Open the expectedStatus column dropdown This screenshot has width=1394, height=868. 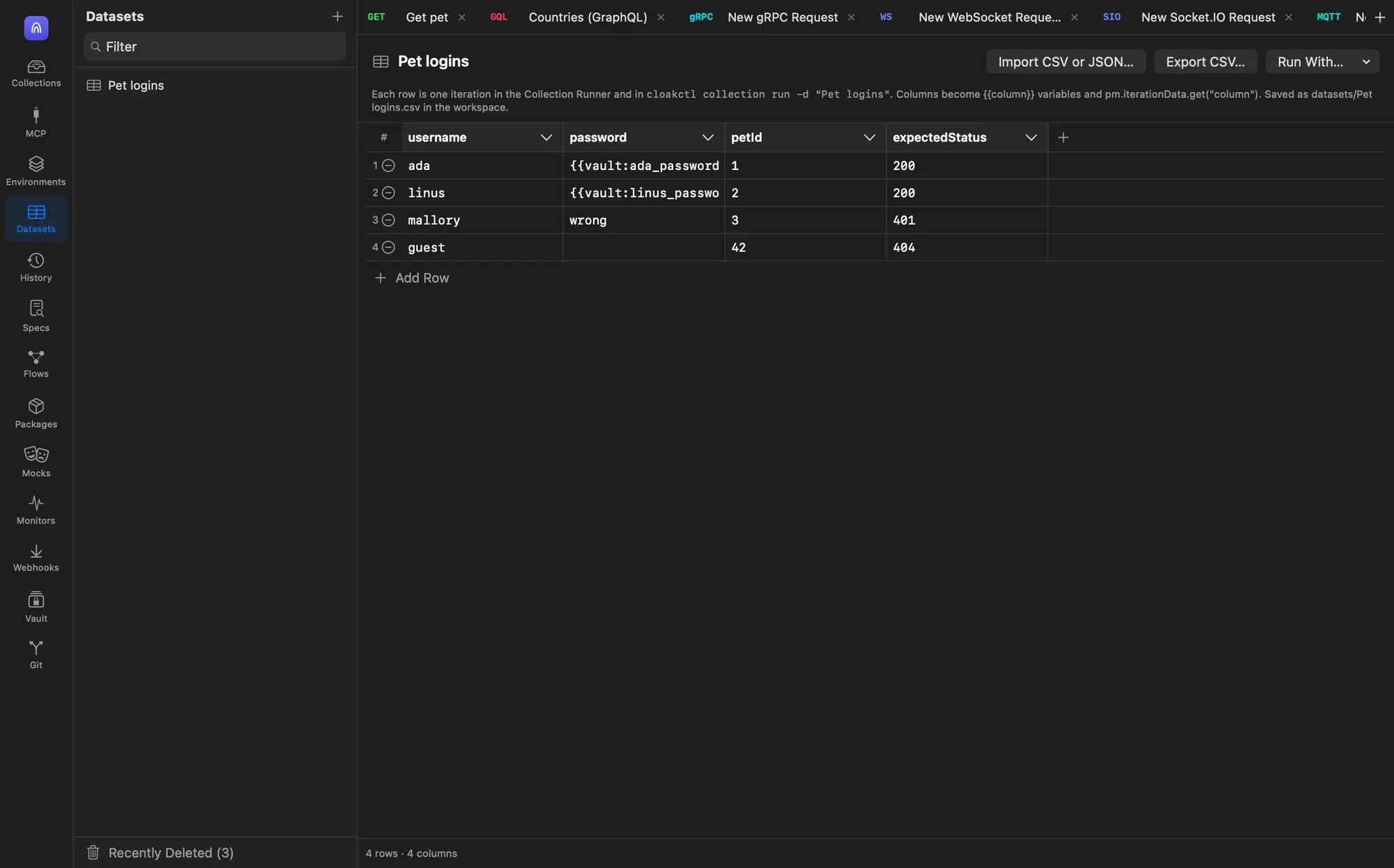1032,137
